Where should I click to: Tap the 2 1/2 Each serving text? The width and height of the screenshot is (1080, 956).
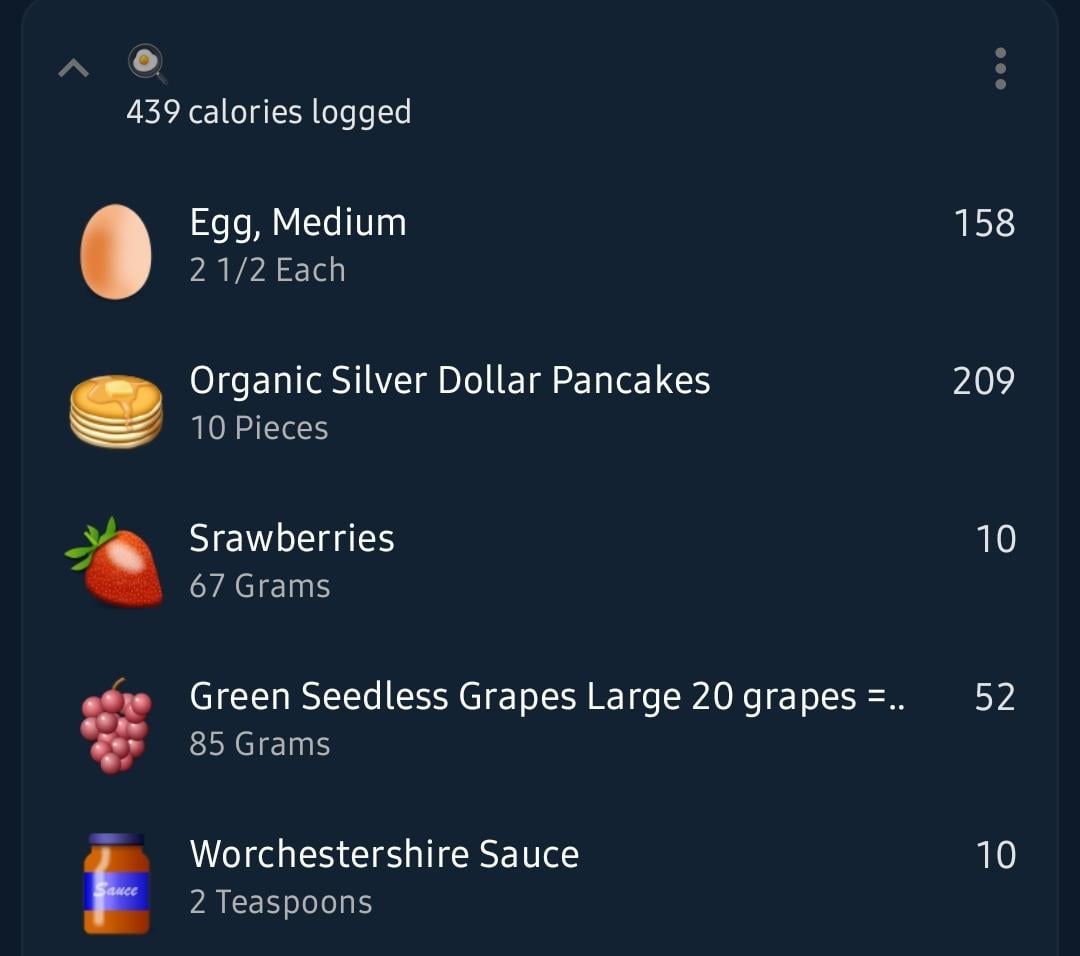click(267, 270)
